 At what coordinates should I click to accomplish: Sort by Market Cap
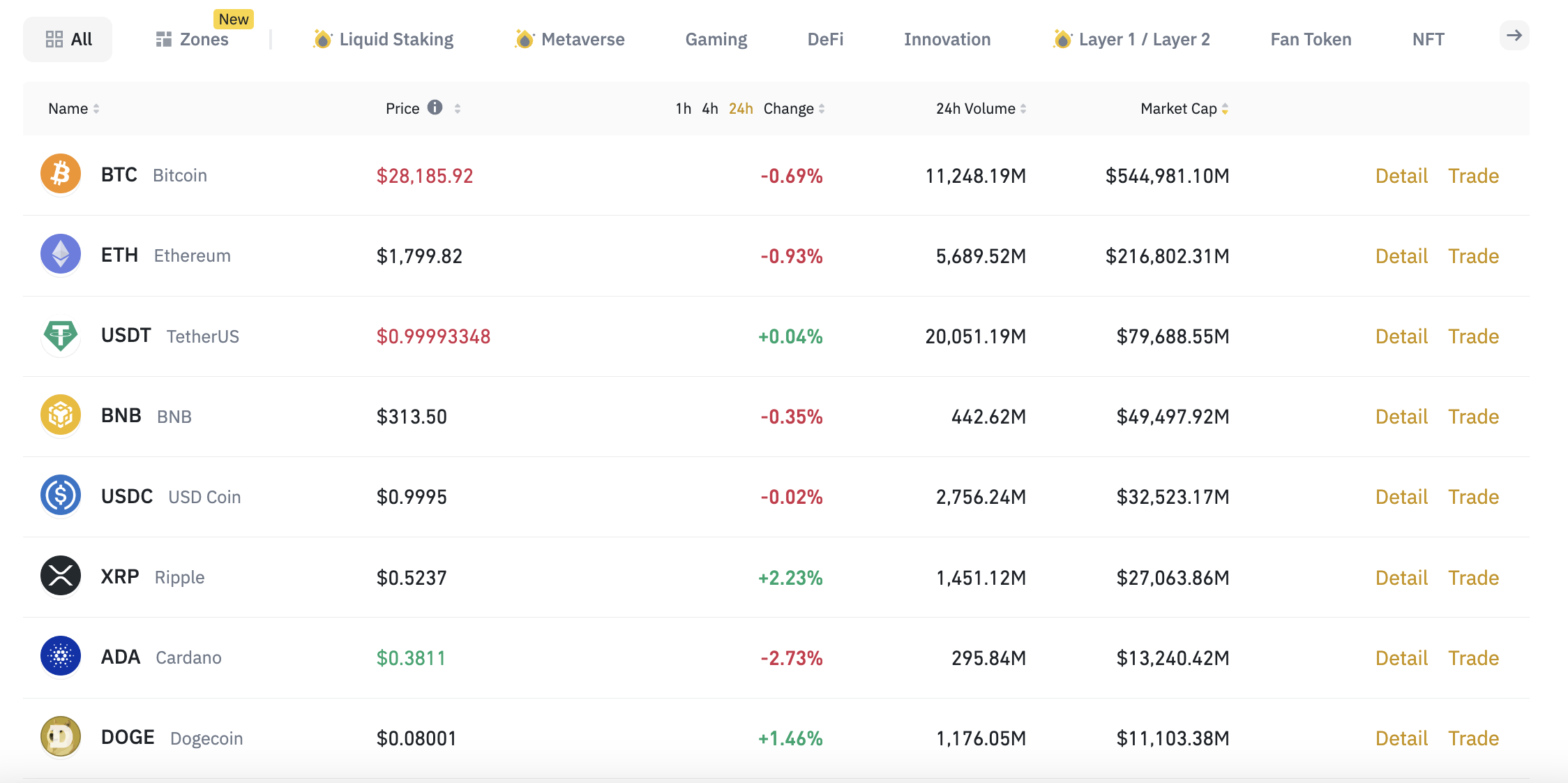pyautogui.click(x=1184, y=109)
